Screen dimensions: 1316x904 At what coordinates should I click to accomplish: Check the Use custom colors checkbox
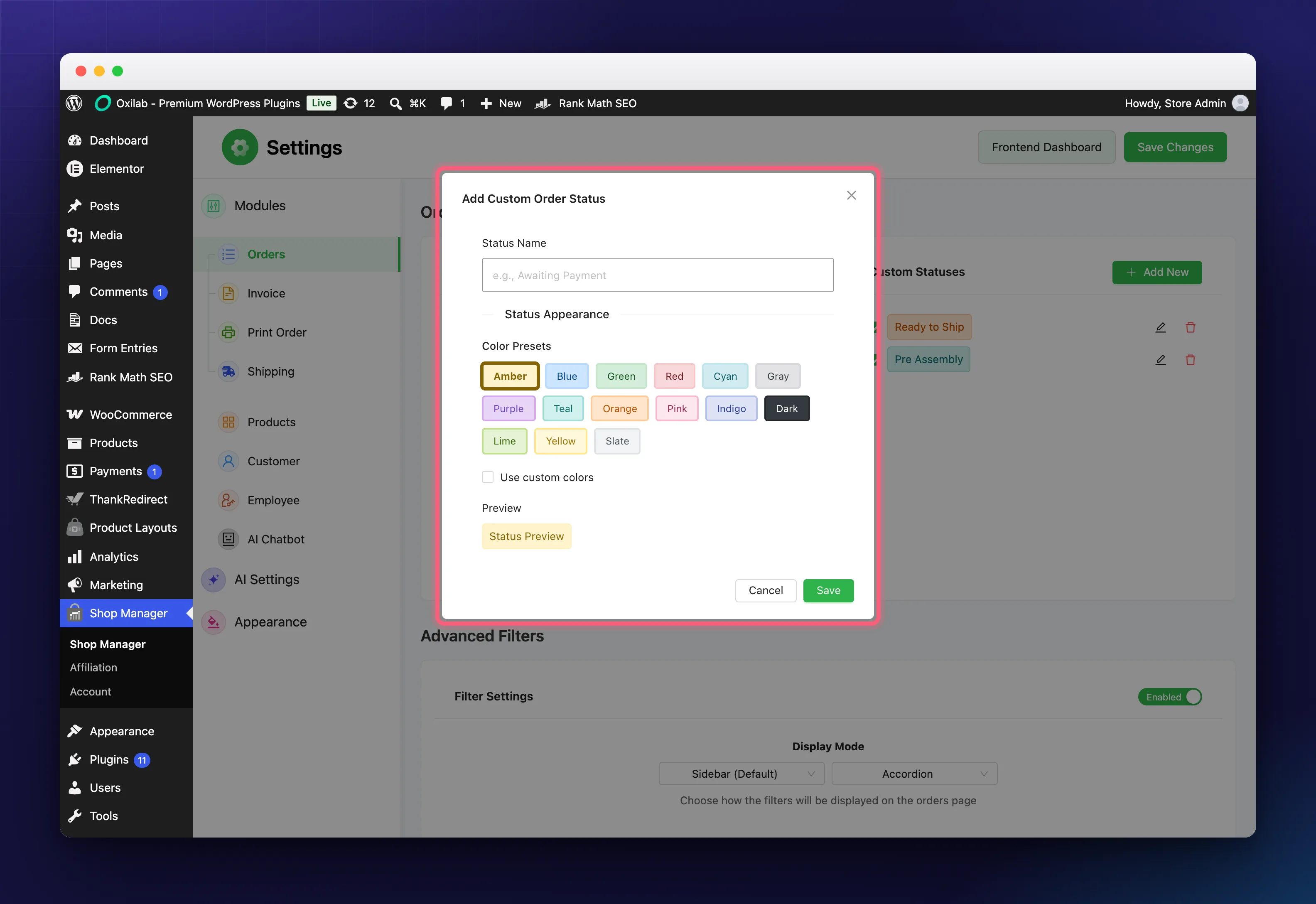pos(488,477)
